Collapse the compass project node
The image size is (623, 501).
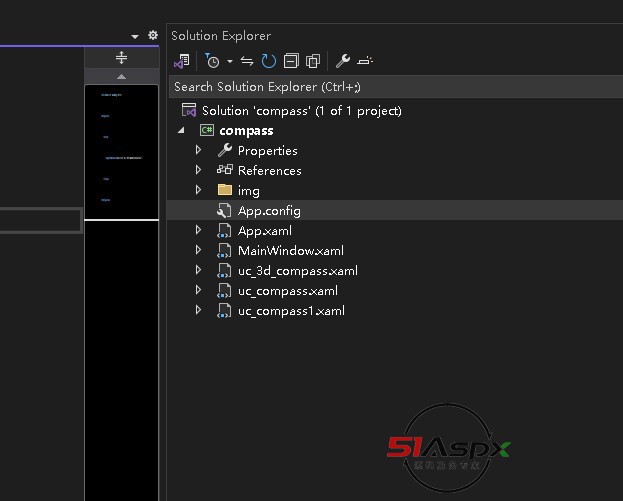click(181, 130)
